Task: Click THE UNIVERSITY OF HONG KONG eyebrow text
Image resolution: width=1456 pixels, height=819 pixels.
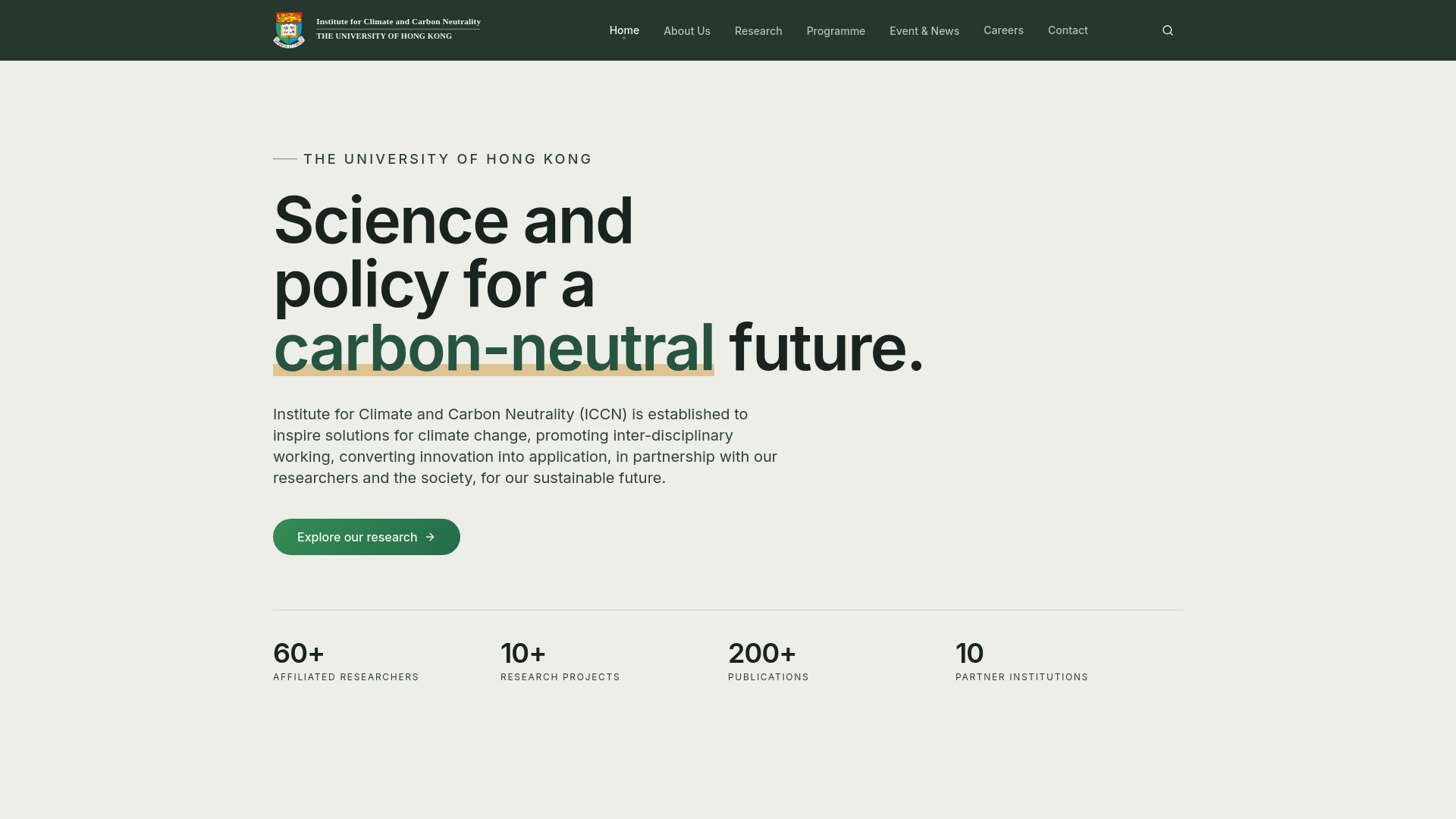Action: click(447, 159)
